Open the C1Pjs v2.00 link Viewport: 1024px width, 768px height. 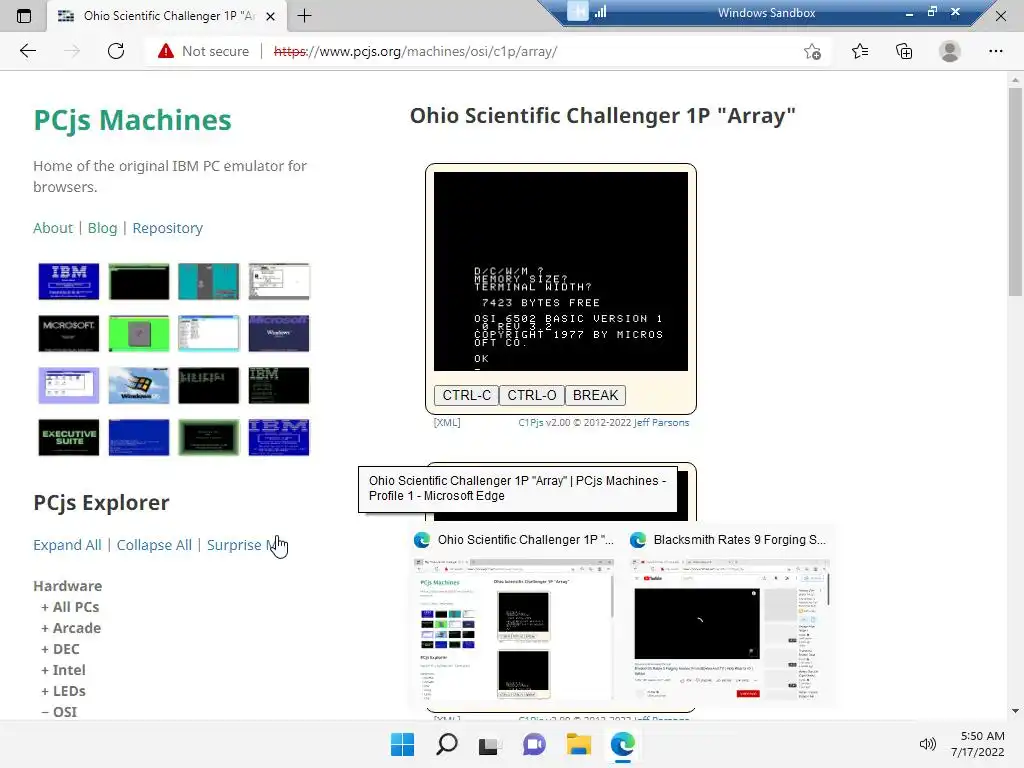(543, 423)
